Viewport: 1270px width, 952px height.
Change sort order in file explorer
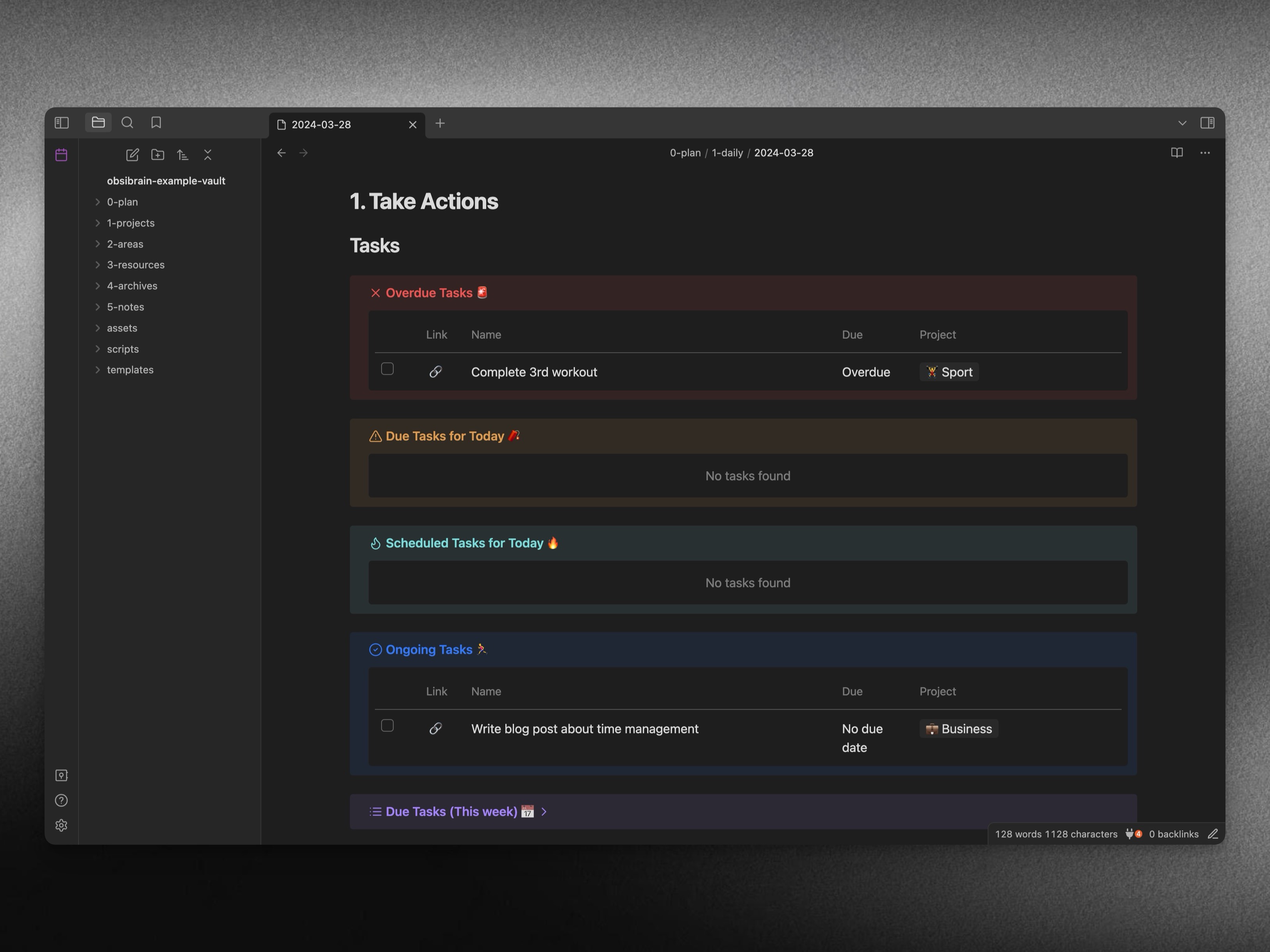[183, 155]
